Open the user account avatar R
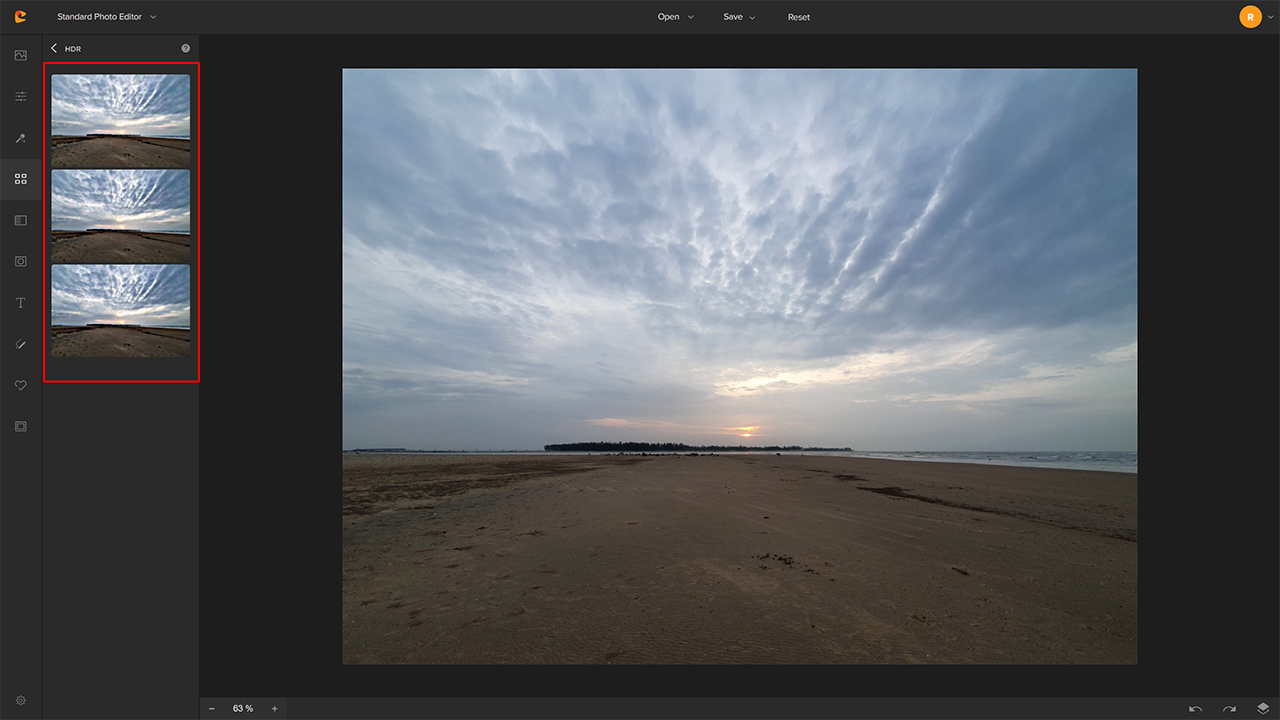Screen dimensions: 1280x720 1250,17
